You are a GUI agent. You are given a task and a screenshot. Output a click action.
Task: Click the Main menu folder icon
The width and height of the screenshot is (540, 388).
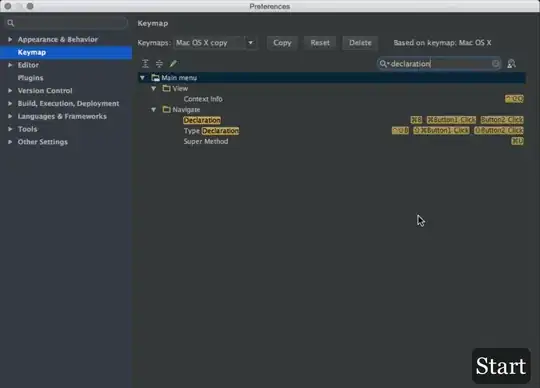coord(155,78)
